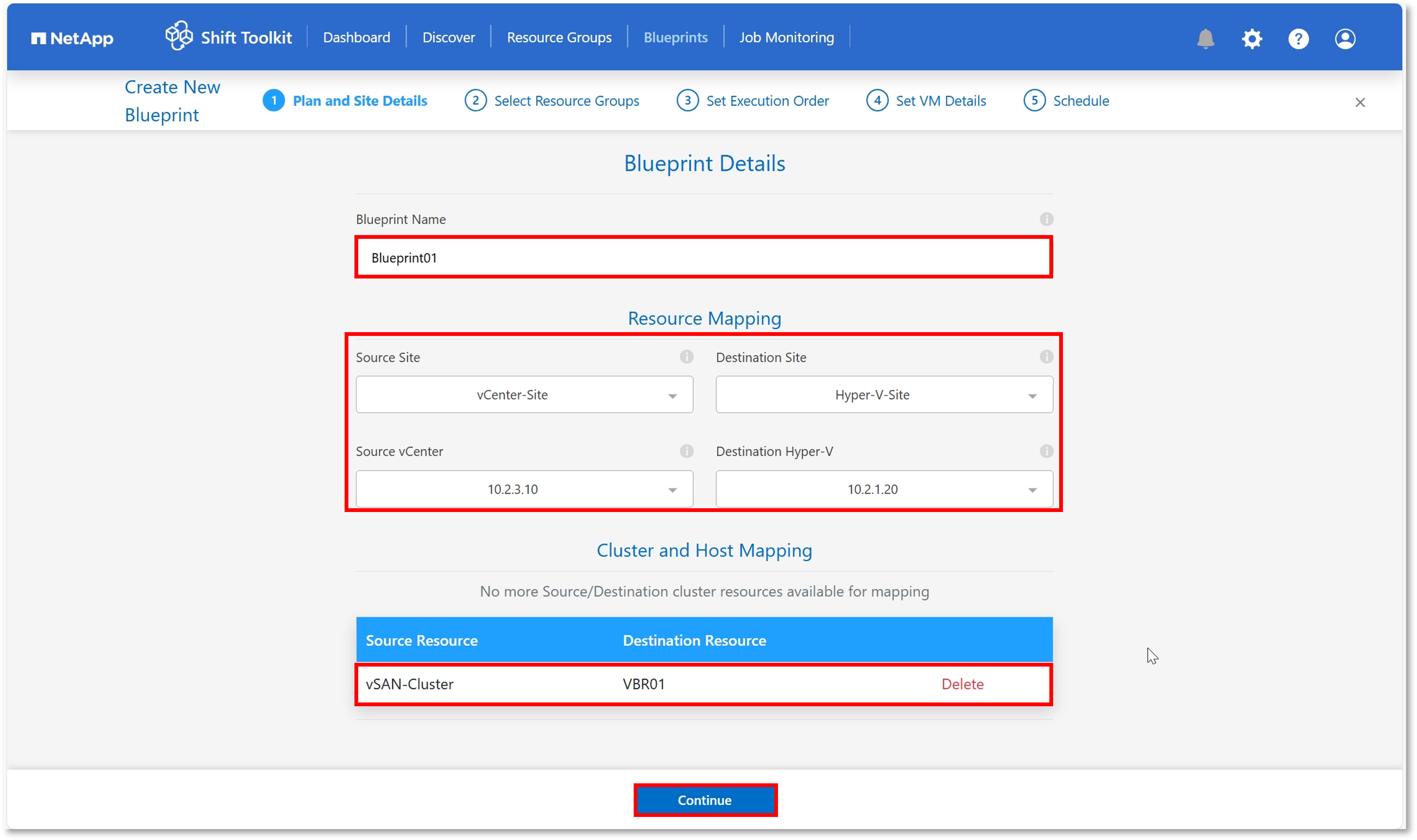Select step 5 number circle
1417x840 pixels.
tap(1035, 101)
